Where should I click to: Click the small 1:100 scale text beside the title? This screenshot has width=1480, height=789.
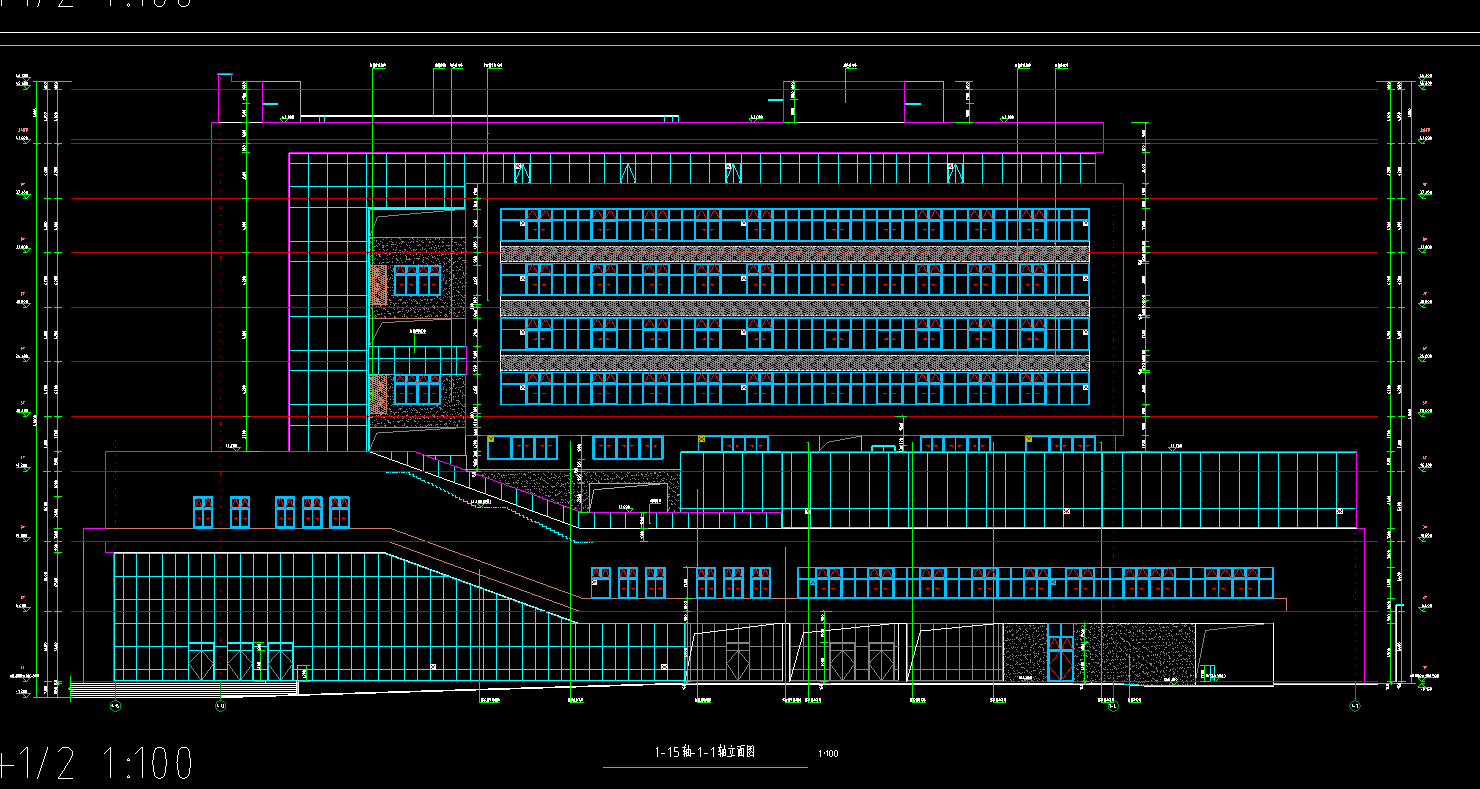(x=828, y=754)
